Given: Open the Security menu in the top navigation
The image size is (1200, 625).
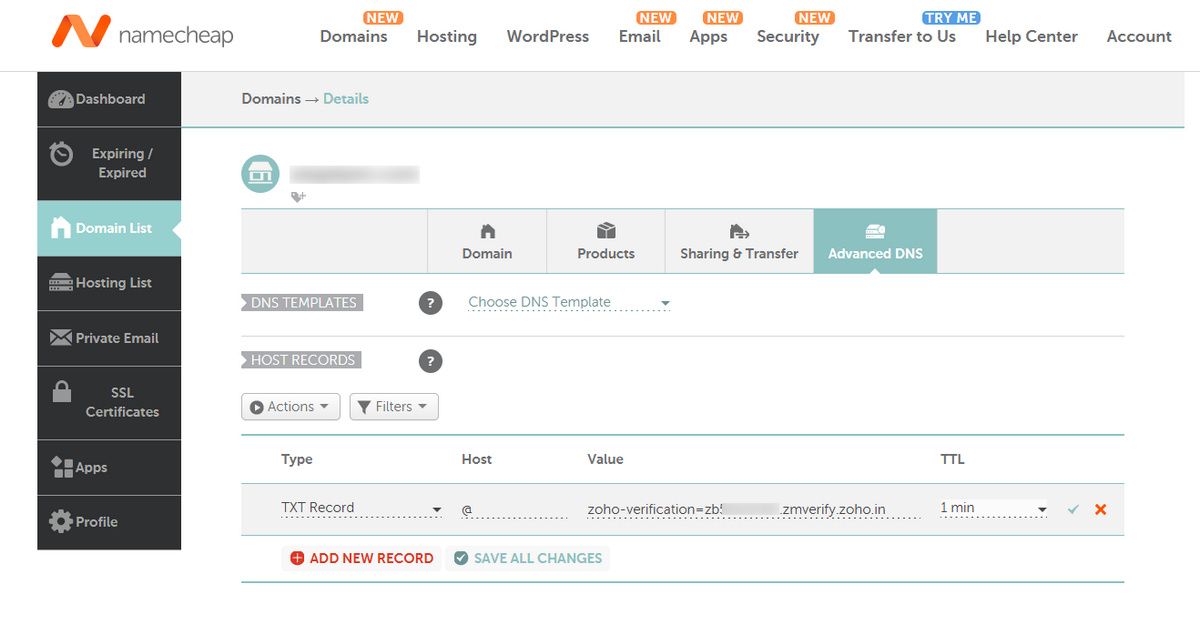Looking at the screenshot, I should point(789,36).
